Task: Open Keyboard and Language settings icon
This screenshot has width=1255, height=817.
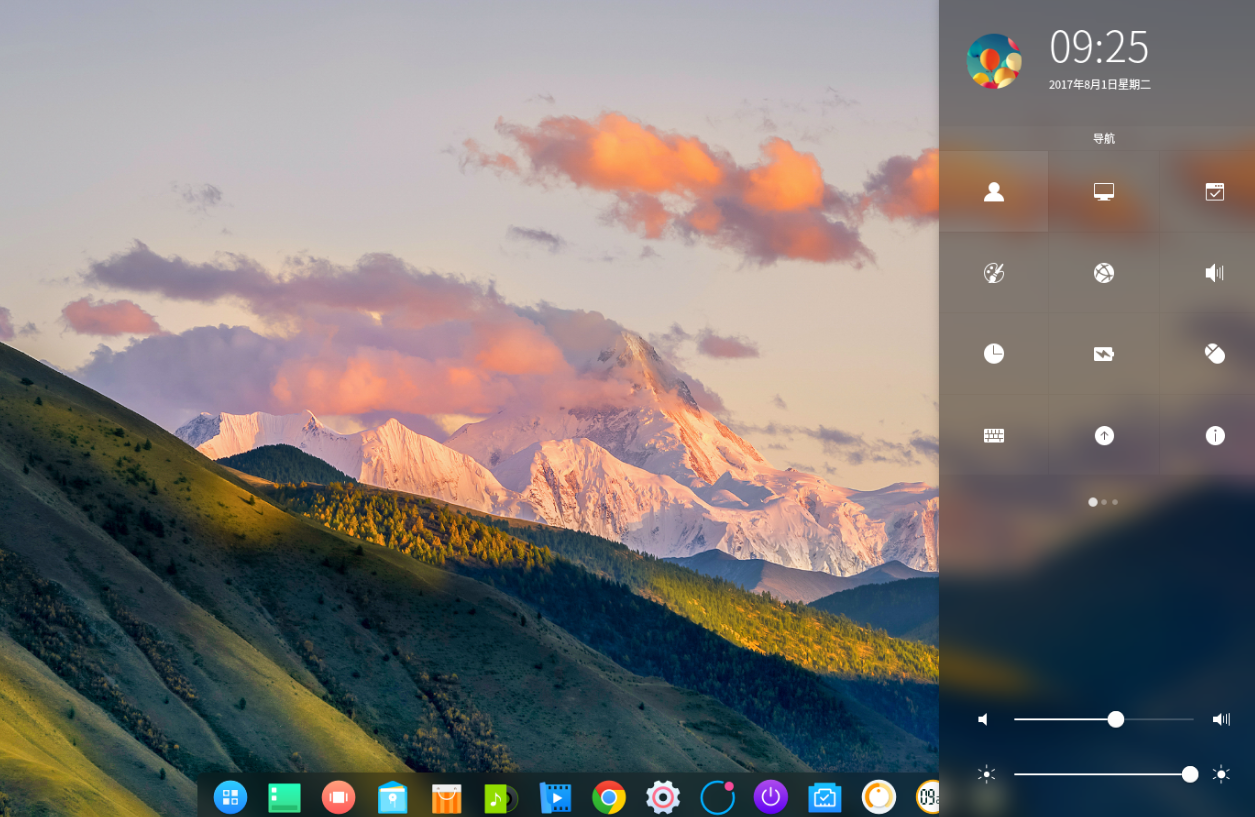Action: point(993,435)
